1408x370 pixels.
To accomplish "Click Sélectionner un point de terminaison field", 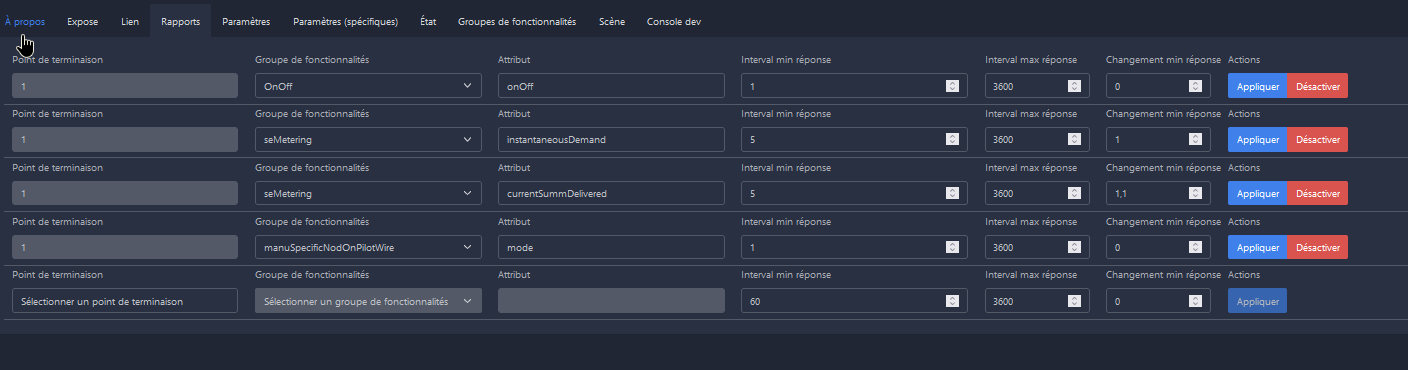I will [125, 301].
